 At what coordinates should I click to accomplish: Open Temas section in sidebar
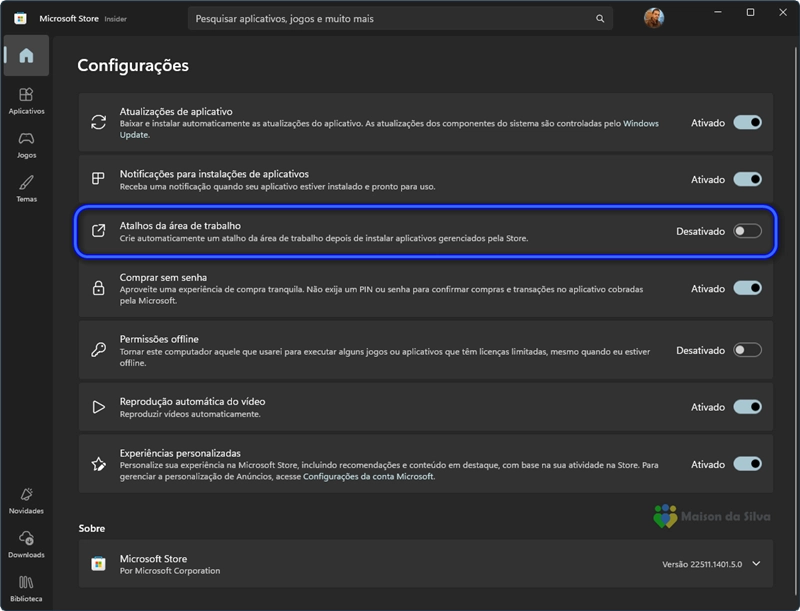pos(26,188)
